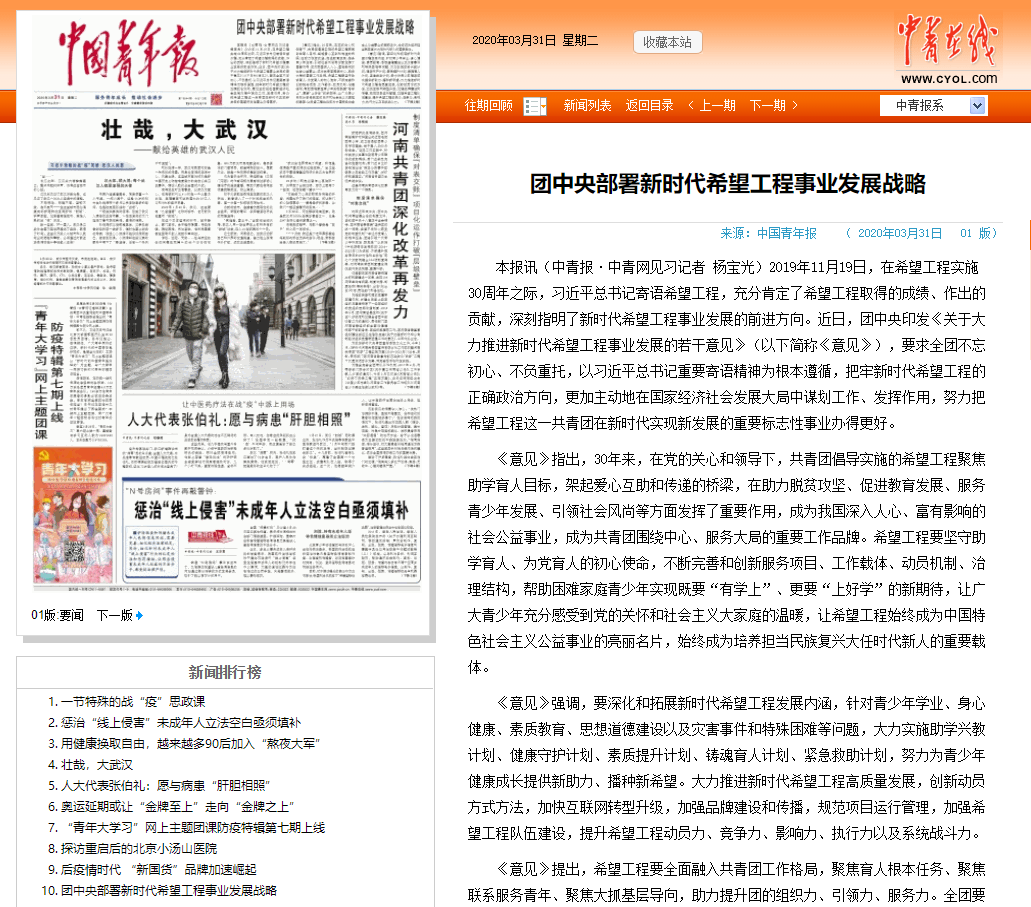
Task: Open 人大代表张伯礼 article on page image
Action: click(x=239, y=420)
